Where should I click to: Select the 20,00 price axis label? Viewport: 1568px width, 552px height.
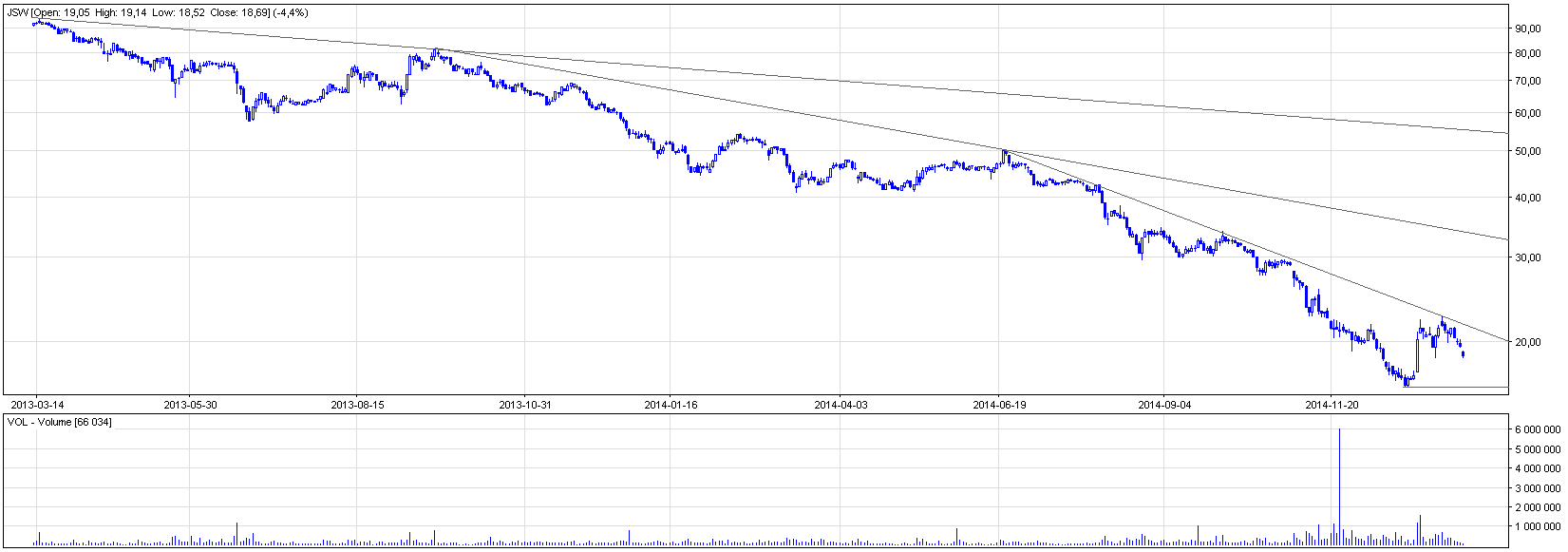coord(1527,342)
